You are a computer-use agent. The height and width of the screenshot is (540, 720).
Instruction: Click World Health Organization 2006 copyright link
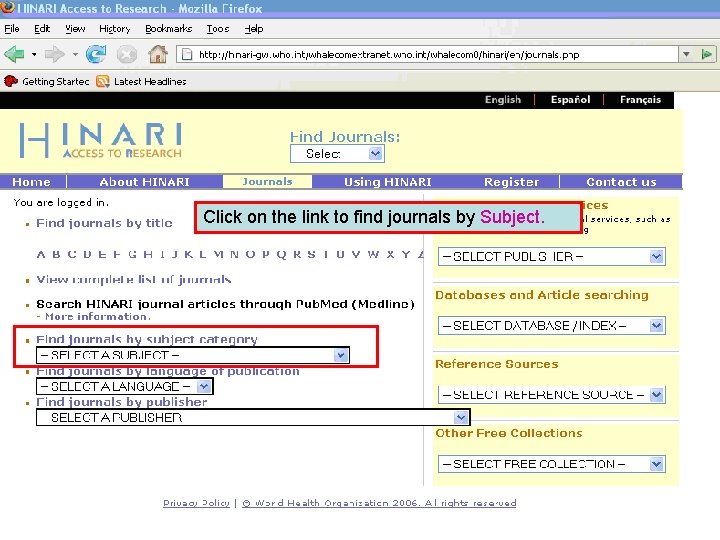[379, 503]
